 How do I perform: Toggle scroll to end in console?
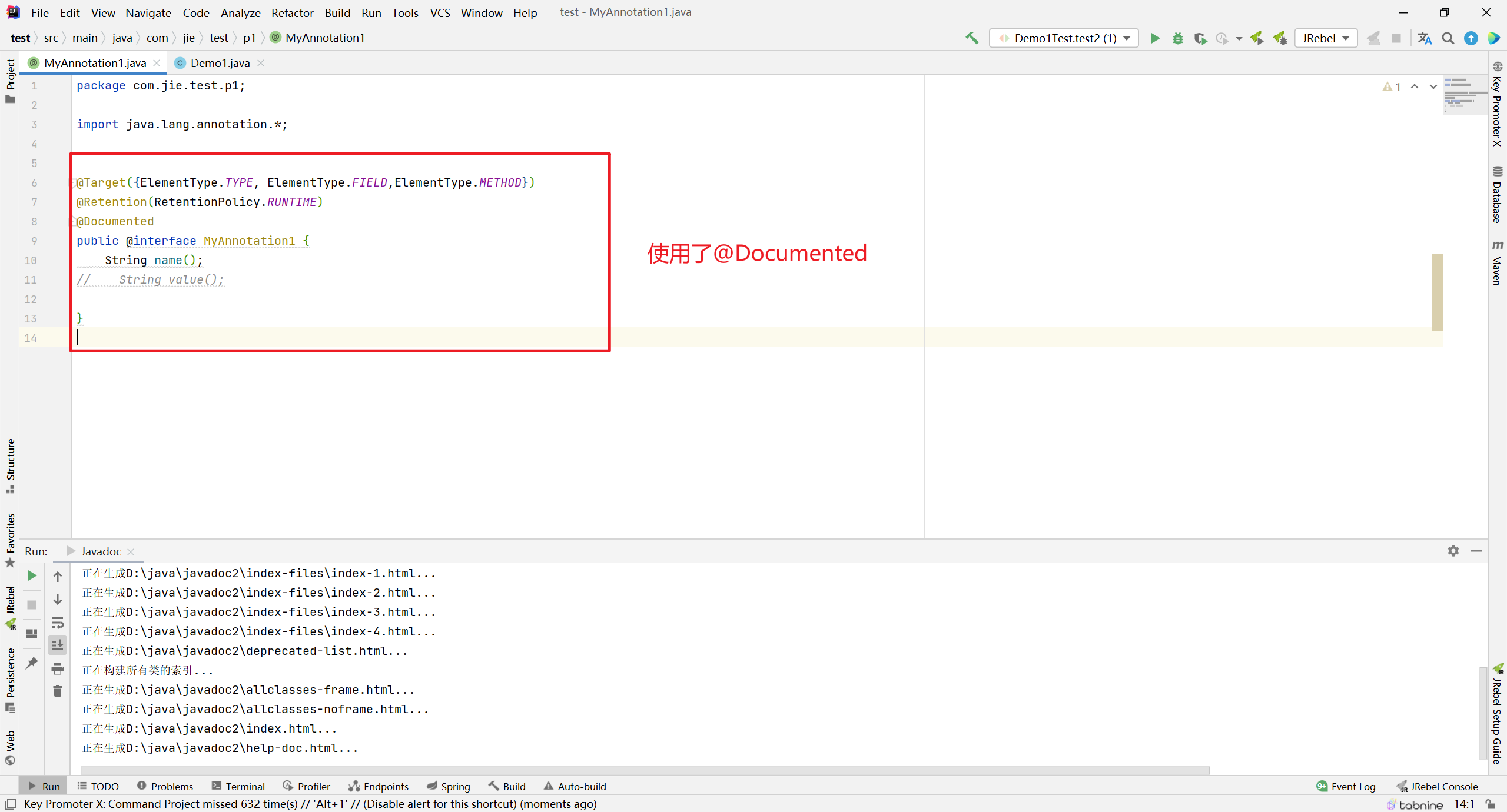click(58, 645)
